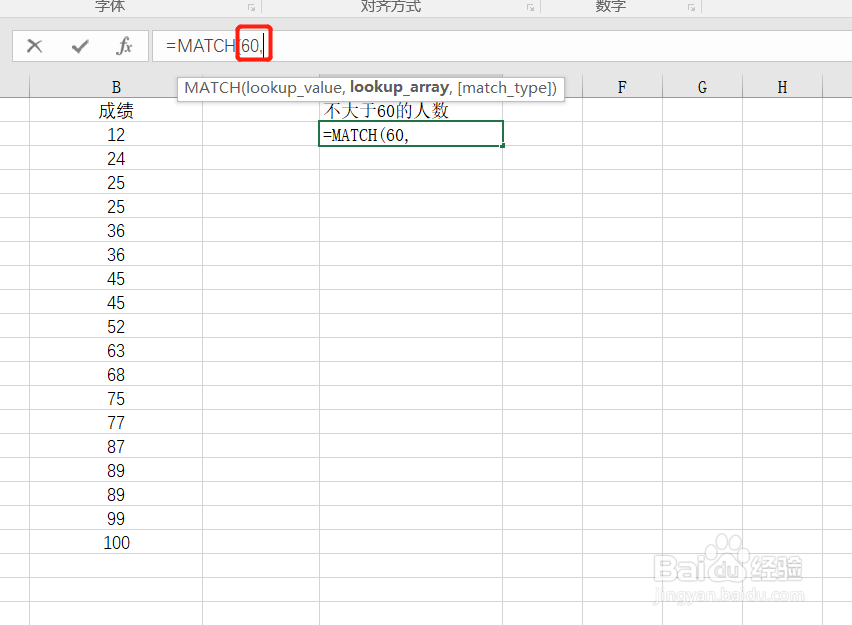Click lookup_value in the MATCH tooltip

tap(293, 88)
